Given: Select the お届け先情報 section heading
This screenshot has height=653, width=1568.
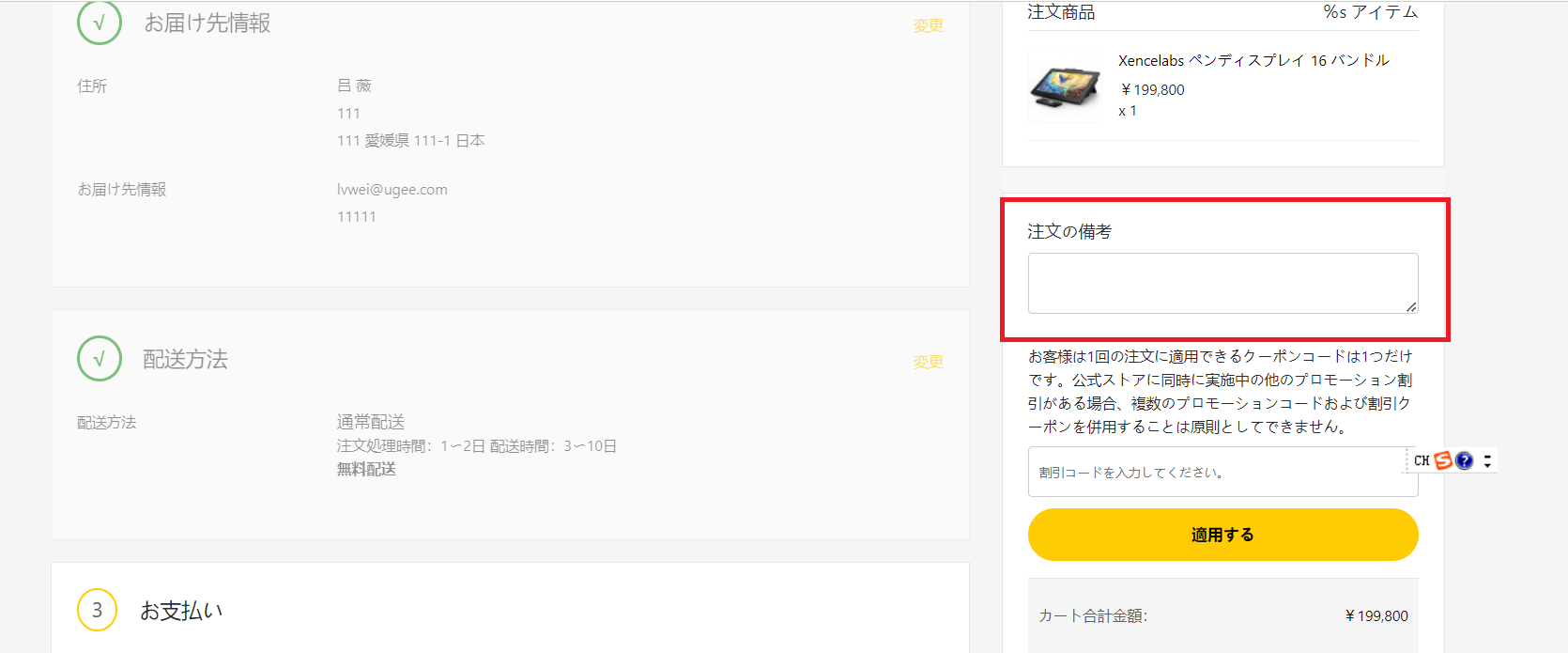Looking at the screenshot, I should (207, 23).
